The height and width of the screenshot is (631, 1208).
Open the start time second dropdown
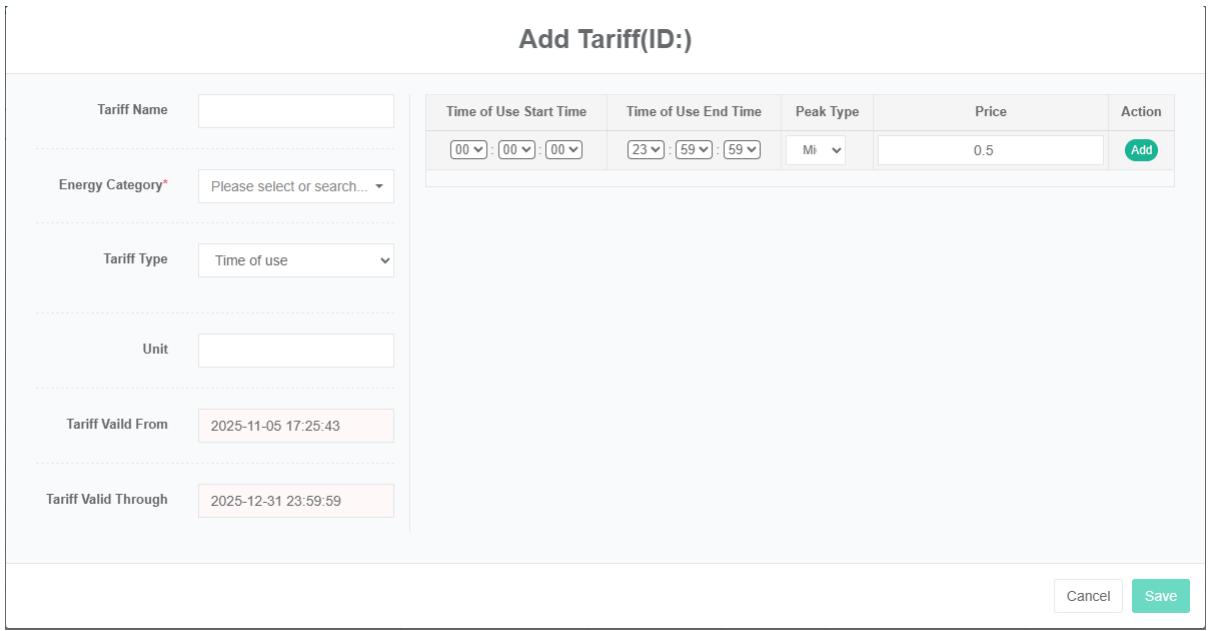click(562, 150)
